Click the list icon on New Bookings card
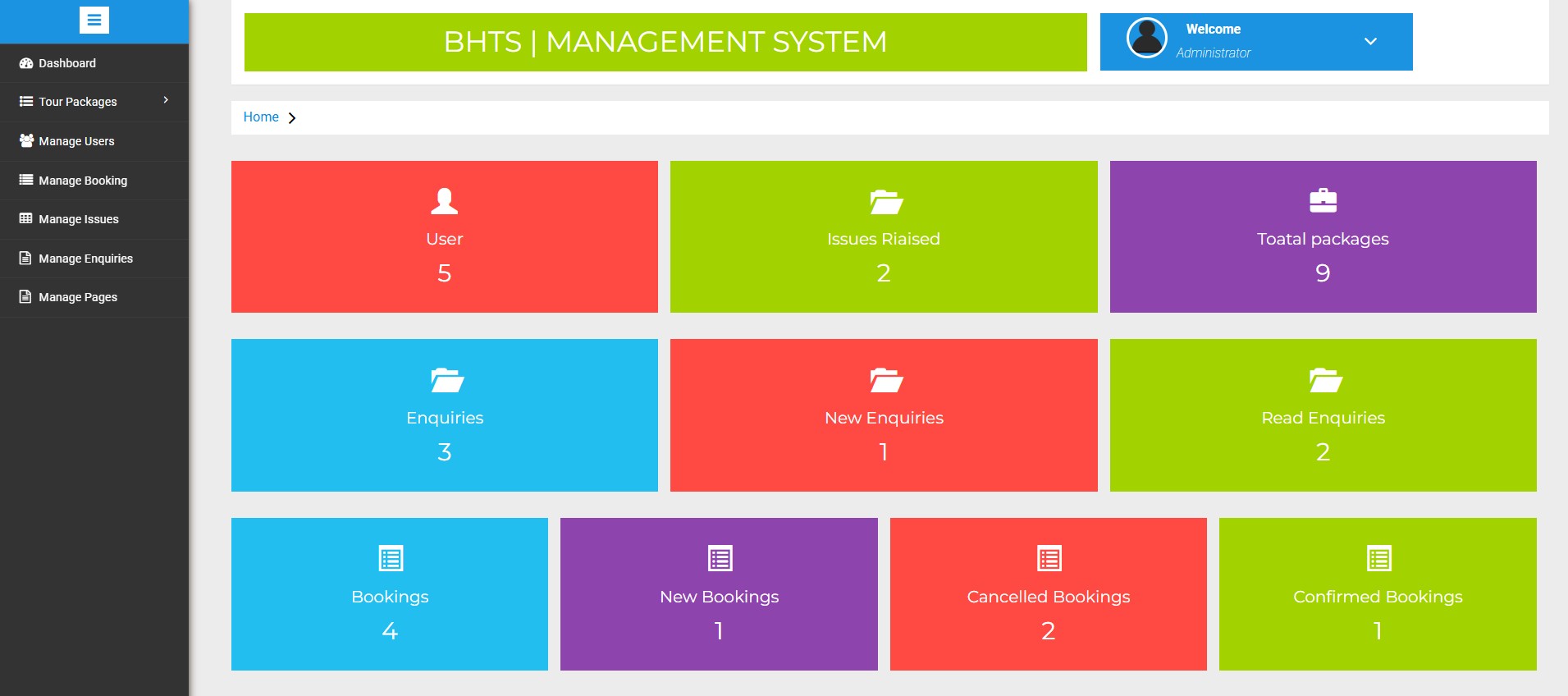1568x696 pixels. pos(720,558)
